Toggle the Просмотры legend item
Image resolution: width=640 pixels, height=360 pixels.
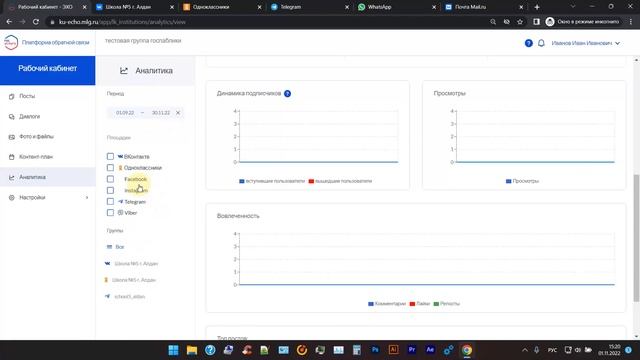point(522,181)
